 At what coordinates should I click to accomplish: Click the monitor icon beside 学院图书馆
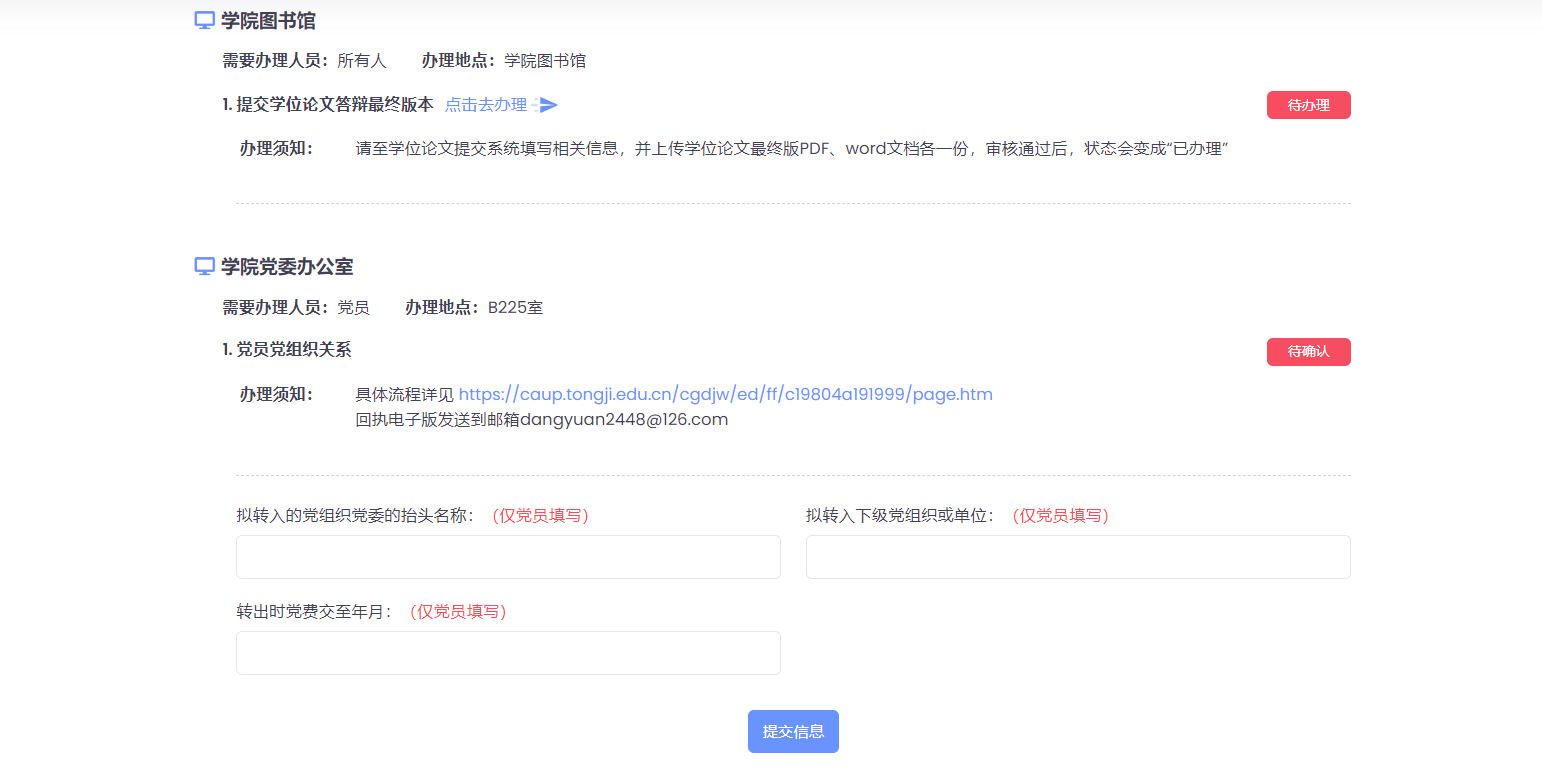204,20
